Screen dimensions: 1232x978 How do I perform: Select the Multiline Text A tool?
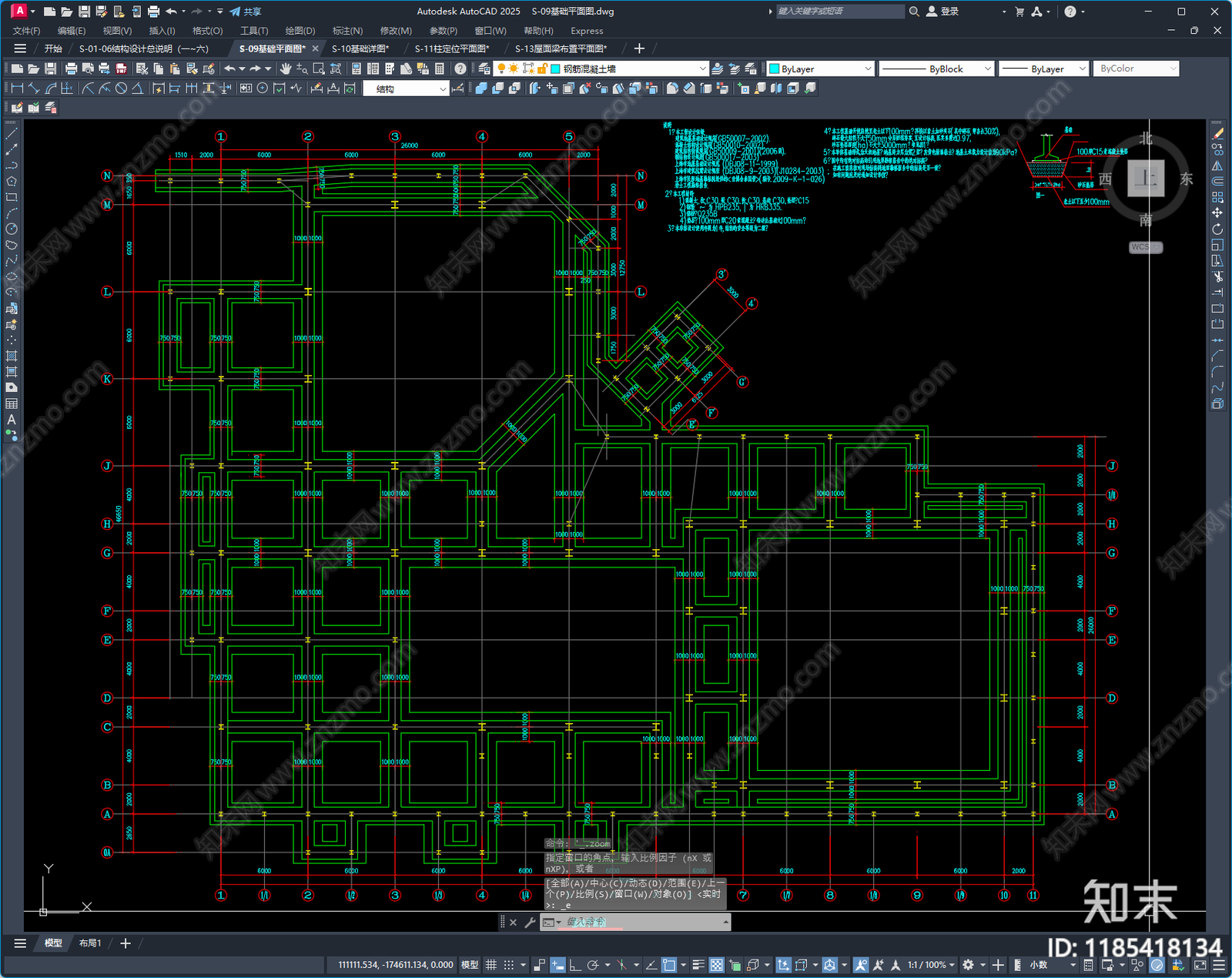(12, 420)
